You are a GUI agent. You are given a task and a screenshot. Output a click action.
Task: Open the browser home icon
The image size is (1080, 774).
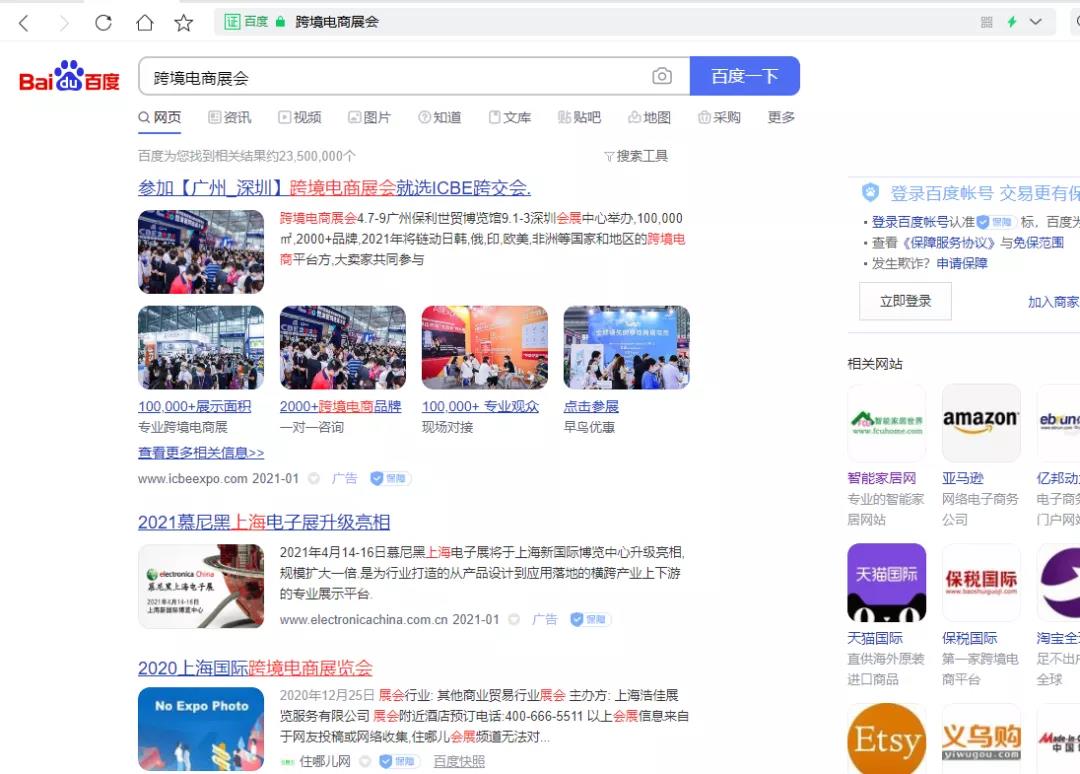(x=145, y=23)
